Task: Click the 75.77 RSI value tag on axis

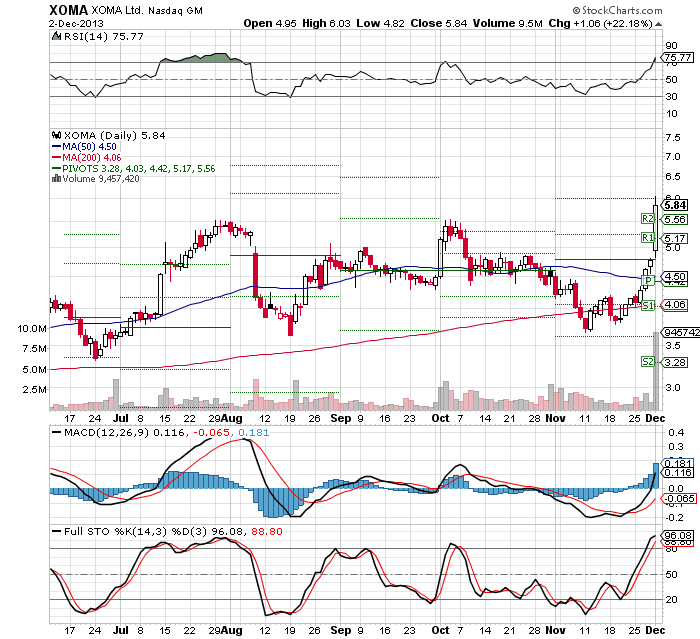Action: point(678,58)
